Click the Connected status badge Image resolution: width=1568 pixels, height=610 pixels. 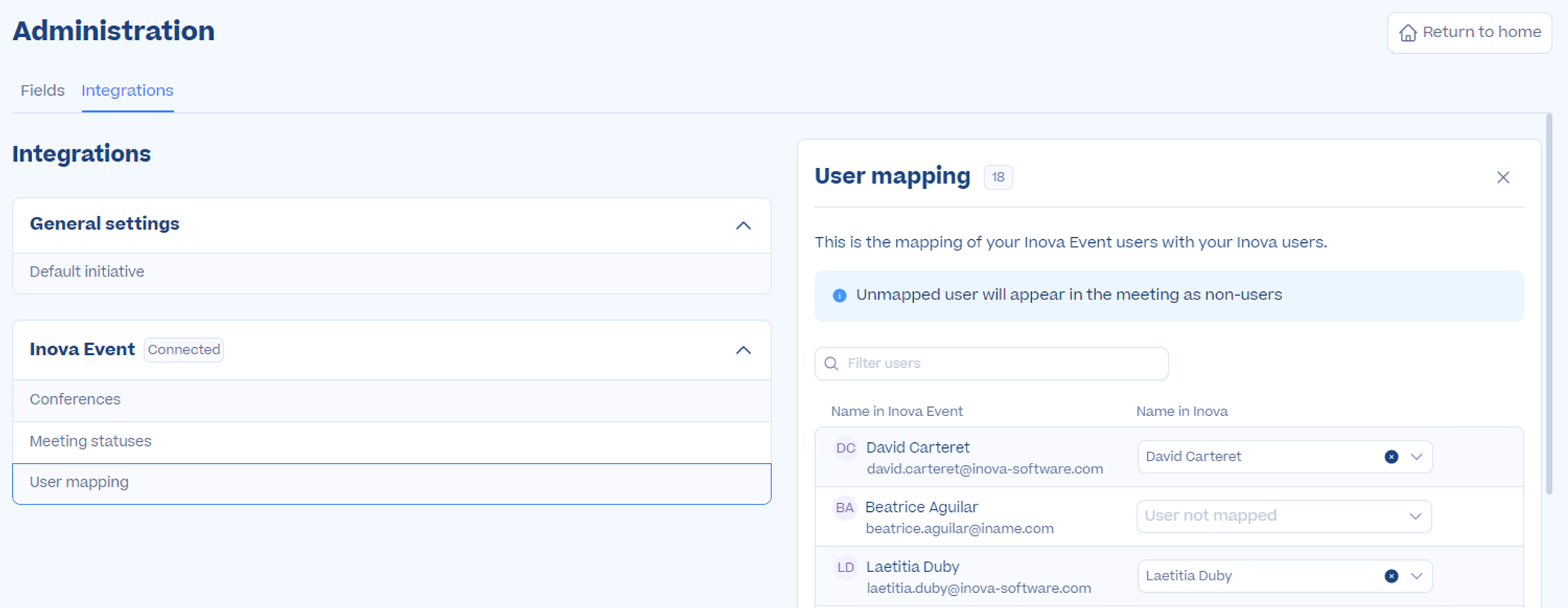[x=184, y=350]
